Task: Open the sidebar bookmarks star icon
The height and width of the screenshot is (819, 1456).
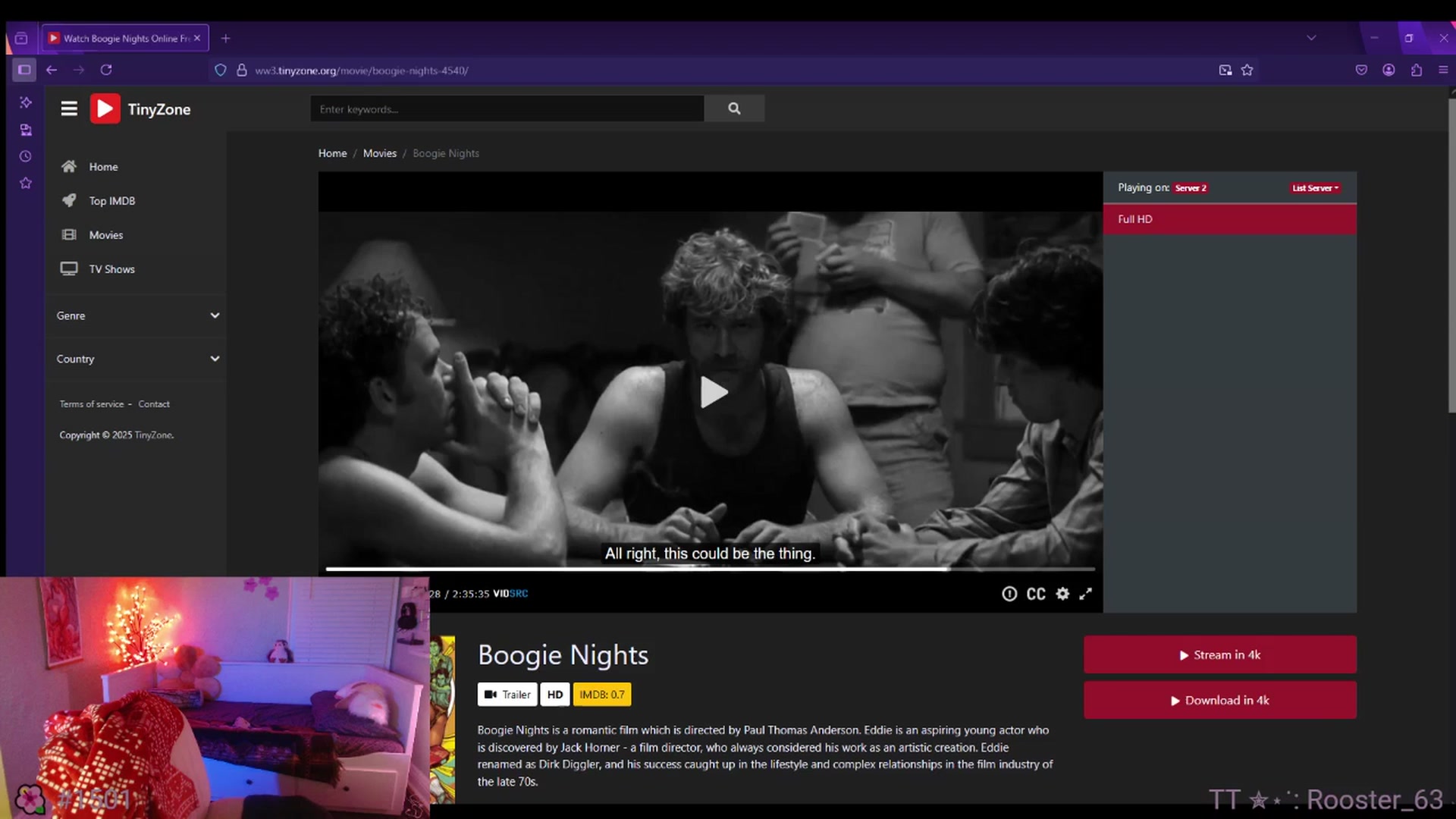Action: coord(26,183)
